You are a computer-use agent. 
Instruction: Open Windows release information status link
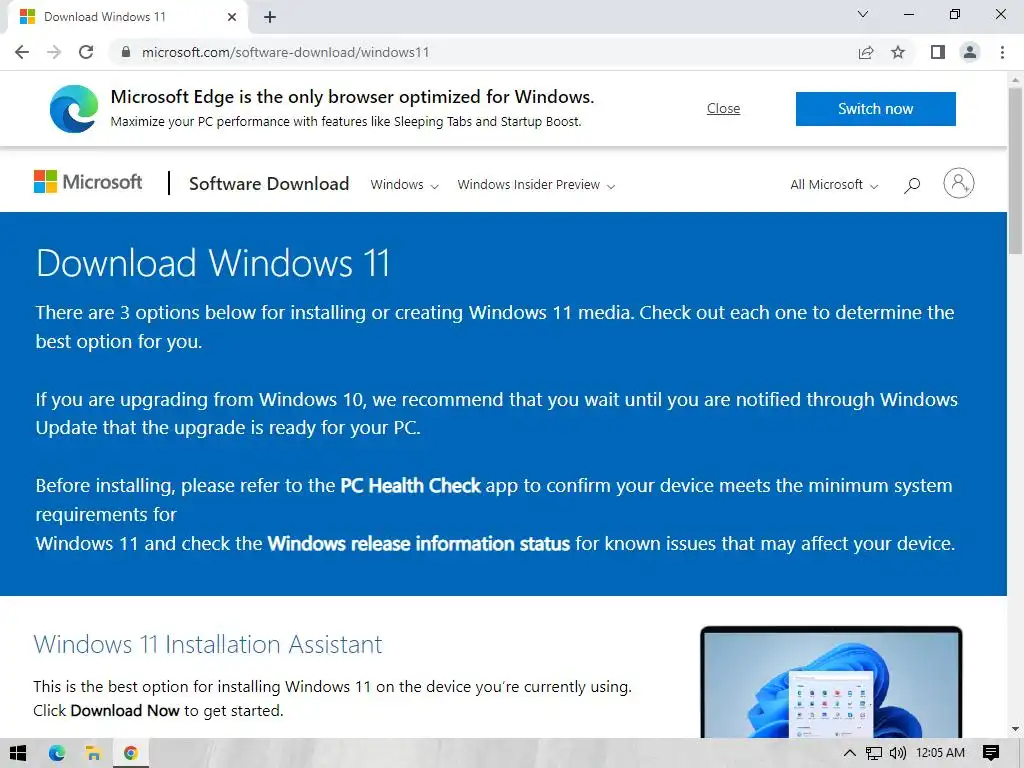coord(419,543)
